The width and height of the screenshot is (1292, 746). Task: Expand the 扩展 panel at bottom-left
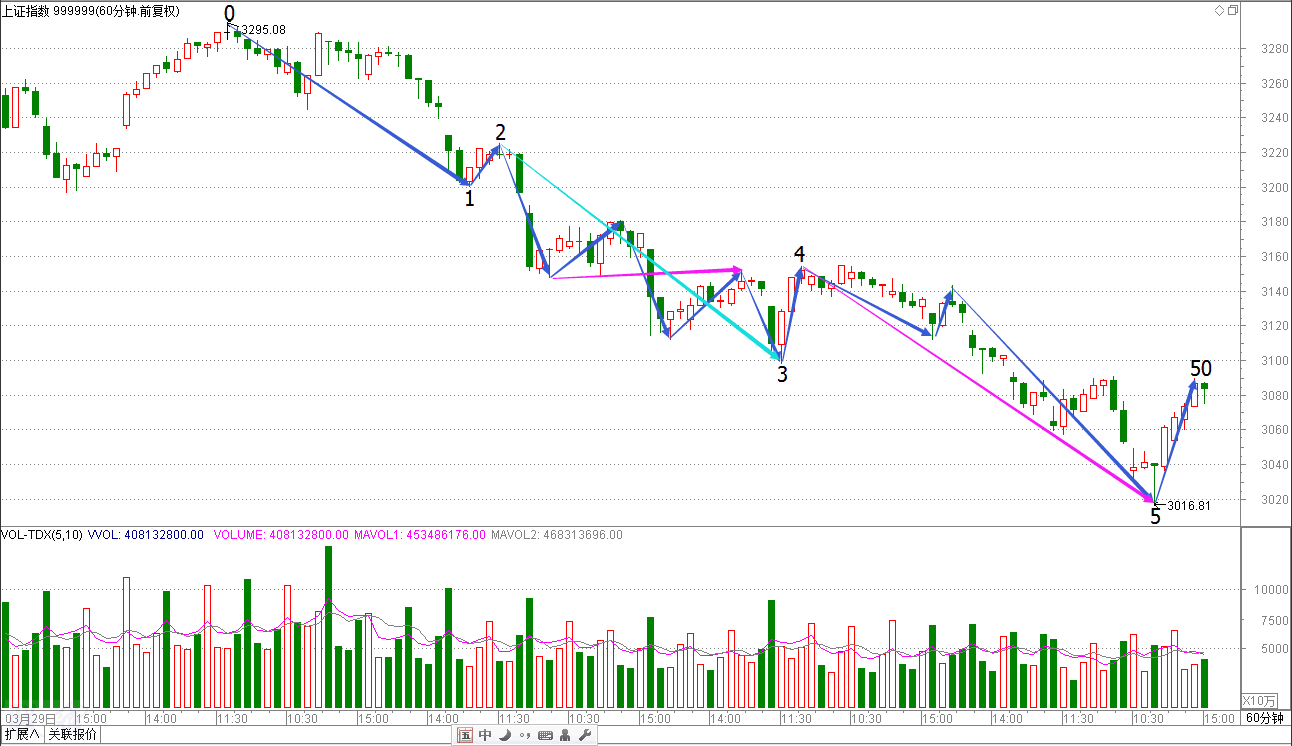click(22, 735)
